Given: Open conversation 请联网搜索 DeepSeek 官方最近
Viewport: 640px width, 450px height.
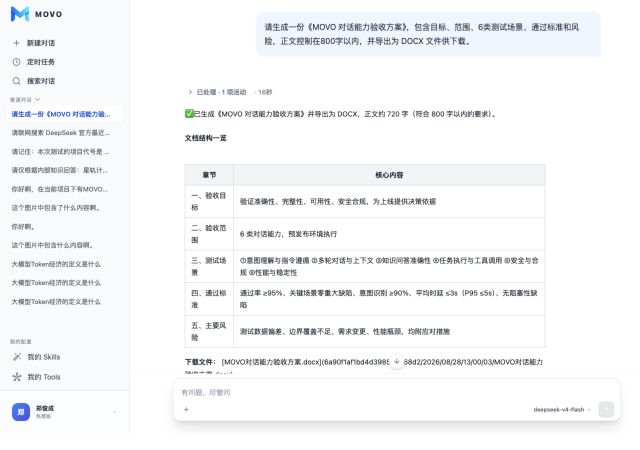Looking at the screenshot, I should click(60, 133).
